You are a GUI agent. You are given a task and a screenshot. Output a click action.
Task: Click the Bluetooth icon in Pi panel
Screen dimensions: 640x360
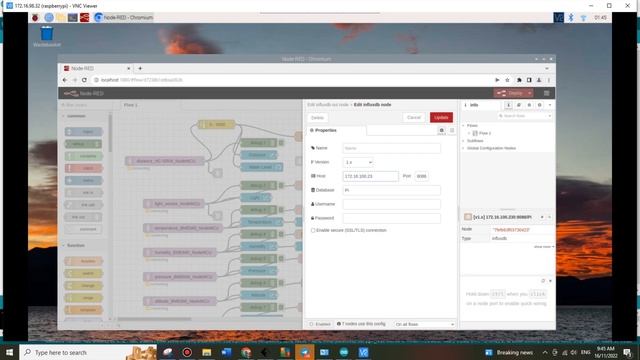coord(571,18)
